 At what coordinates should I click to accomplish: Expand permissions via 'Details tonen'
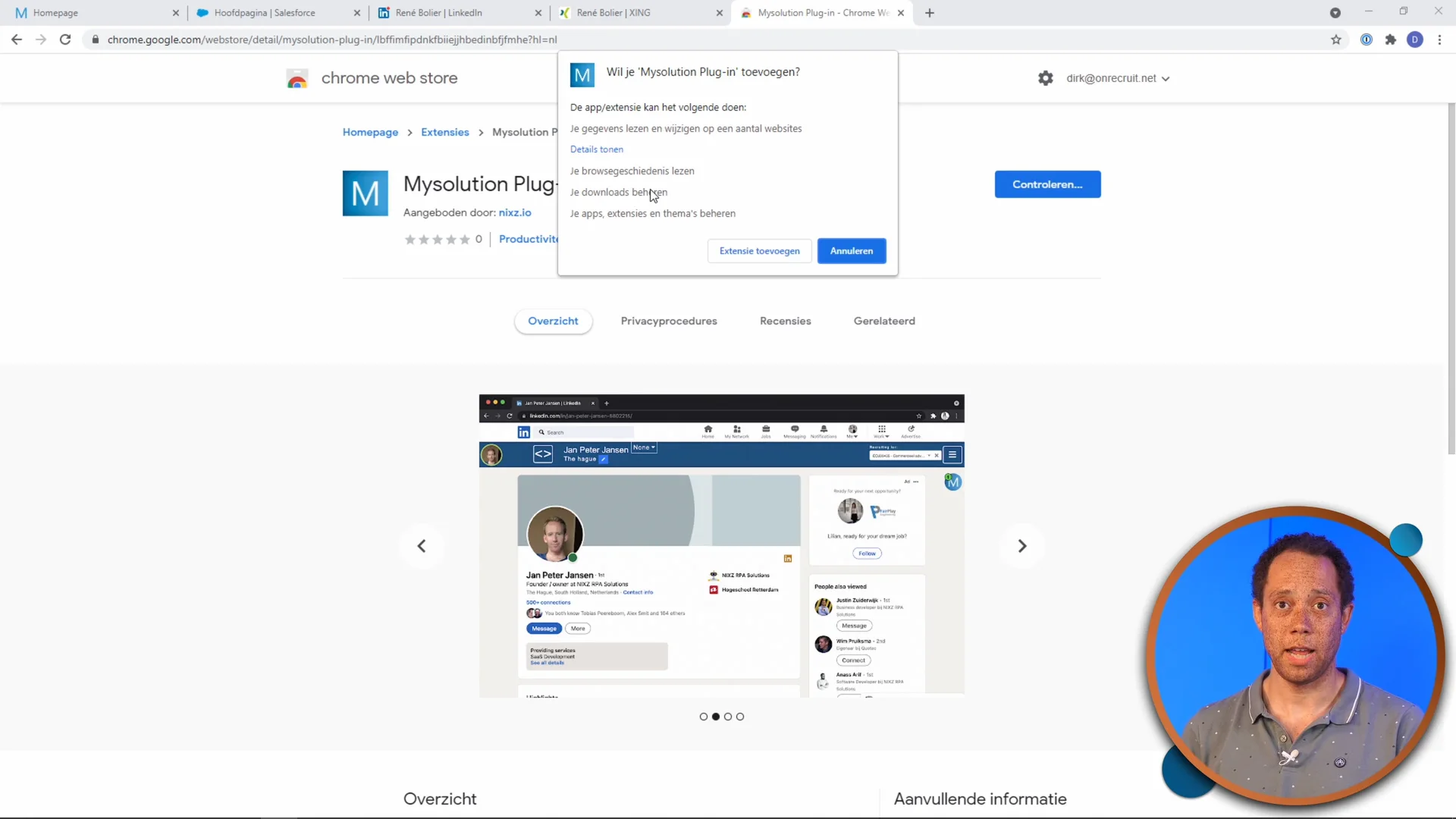point(597,149)
